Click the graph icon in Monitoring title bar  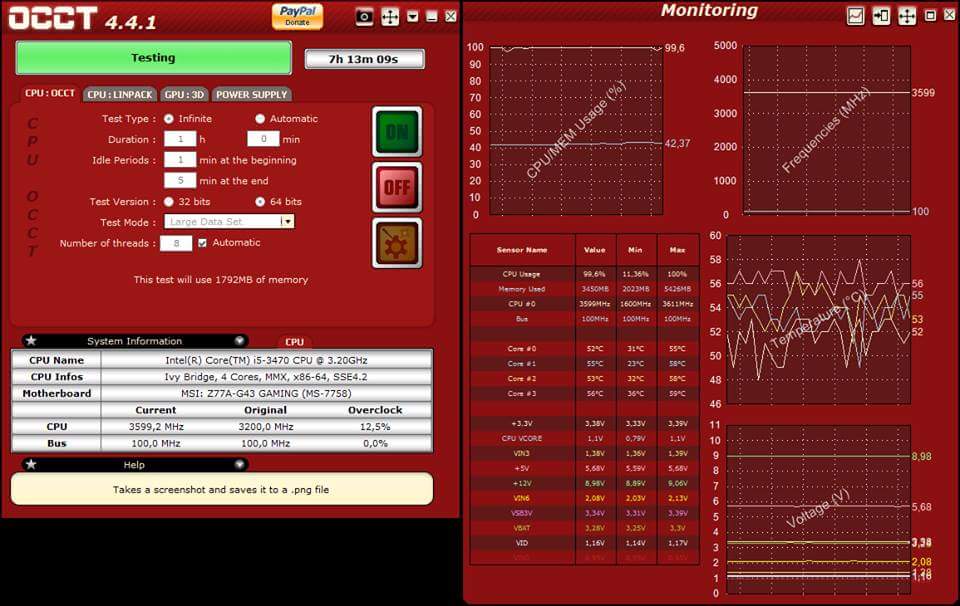(x=855, y=16)
